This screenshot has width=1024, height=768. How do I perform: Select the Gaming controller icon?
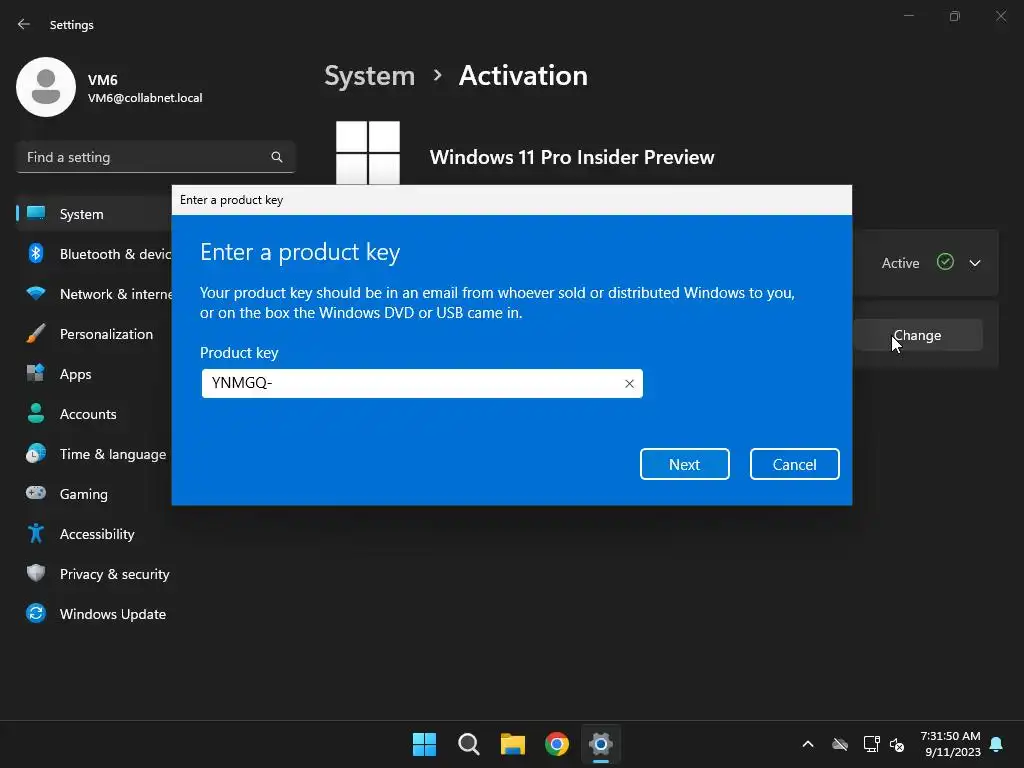pos(36,493)
